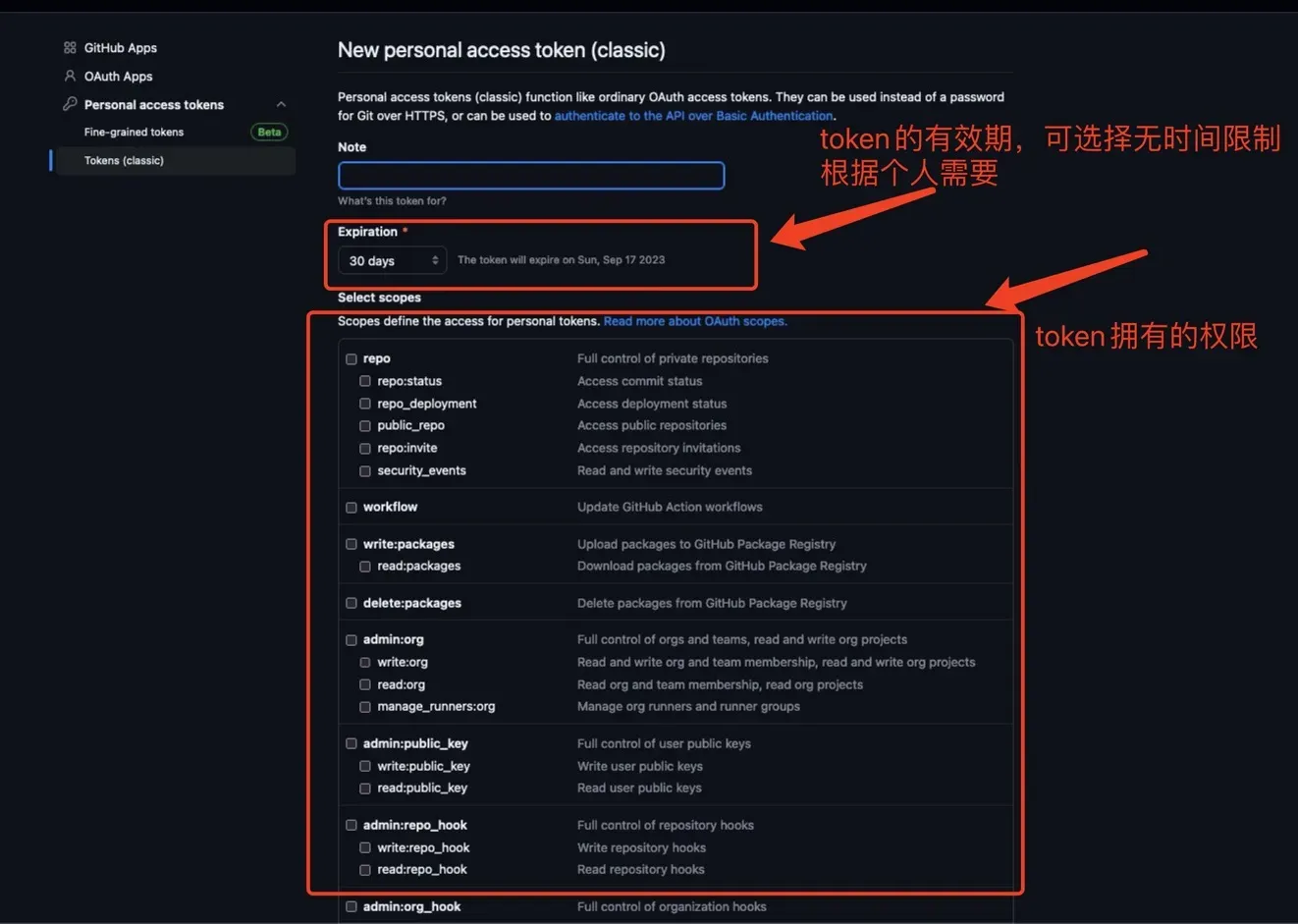The width and height of the screenshot is (1298, 924).
Task: Open OAuth Apps settings
Action: coord(119,76)
